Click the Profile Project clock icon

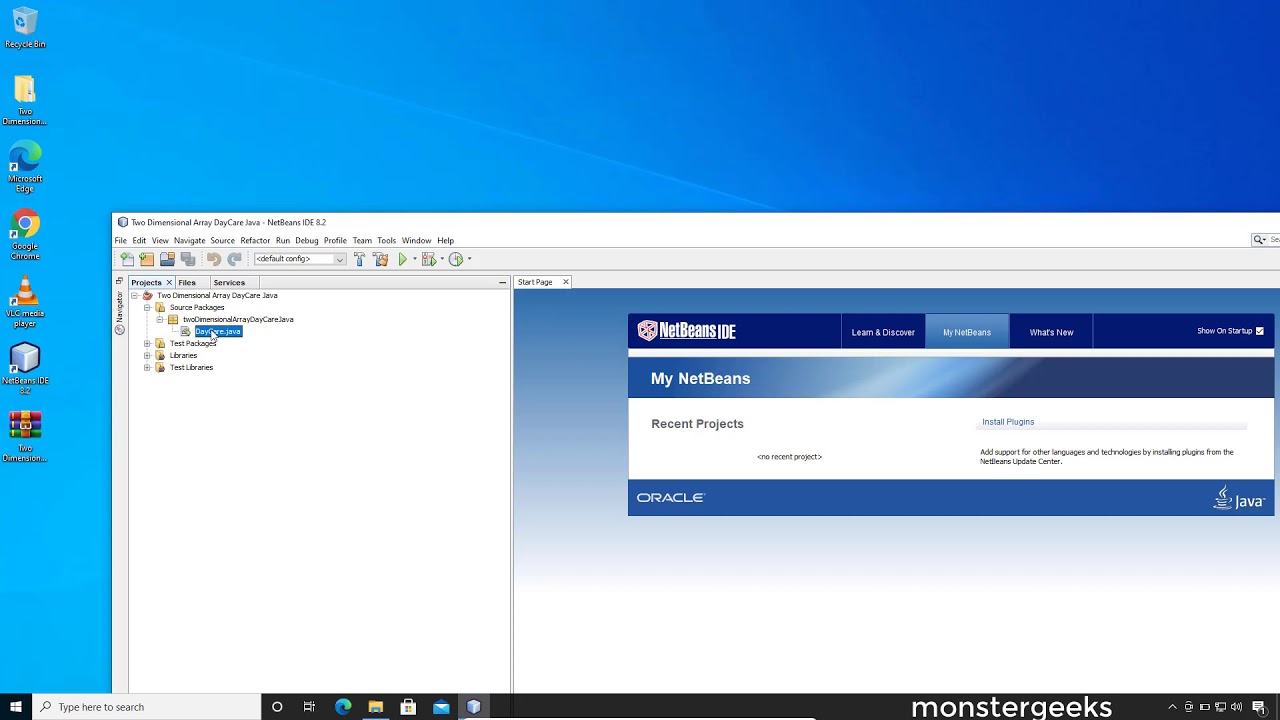pyautogui.click(x=456, y=259)
